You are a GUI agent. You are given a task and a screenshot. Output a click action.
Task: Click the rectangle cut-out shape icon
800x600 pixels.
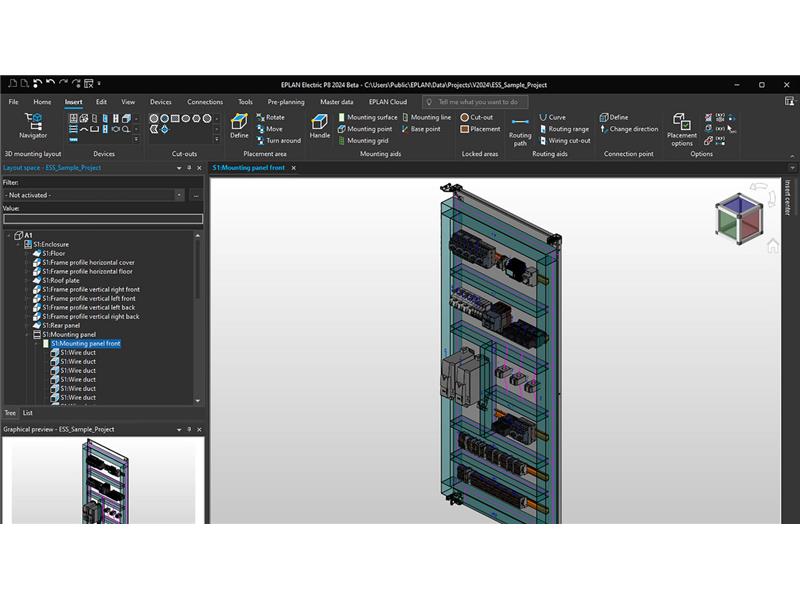click(x=175, y=118)
